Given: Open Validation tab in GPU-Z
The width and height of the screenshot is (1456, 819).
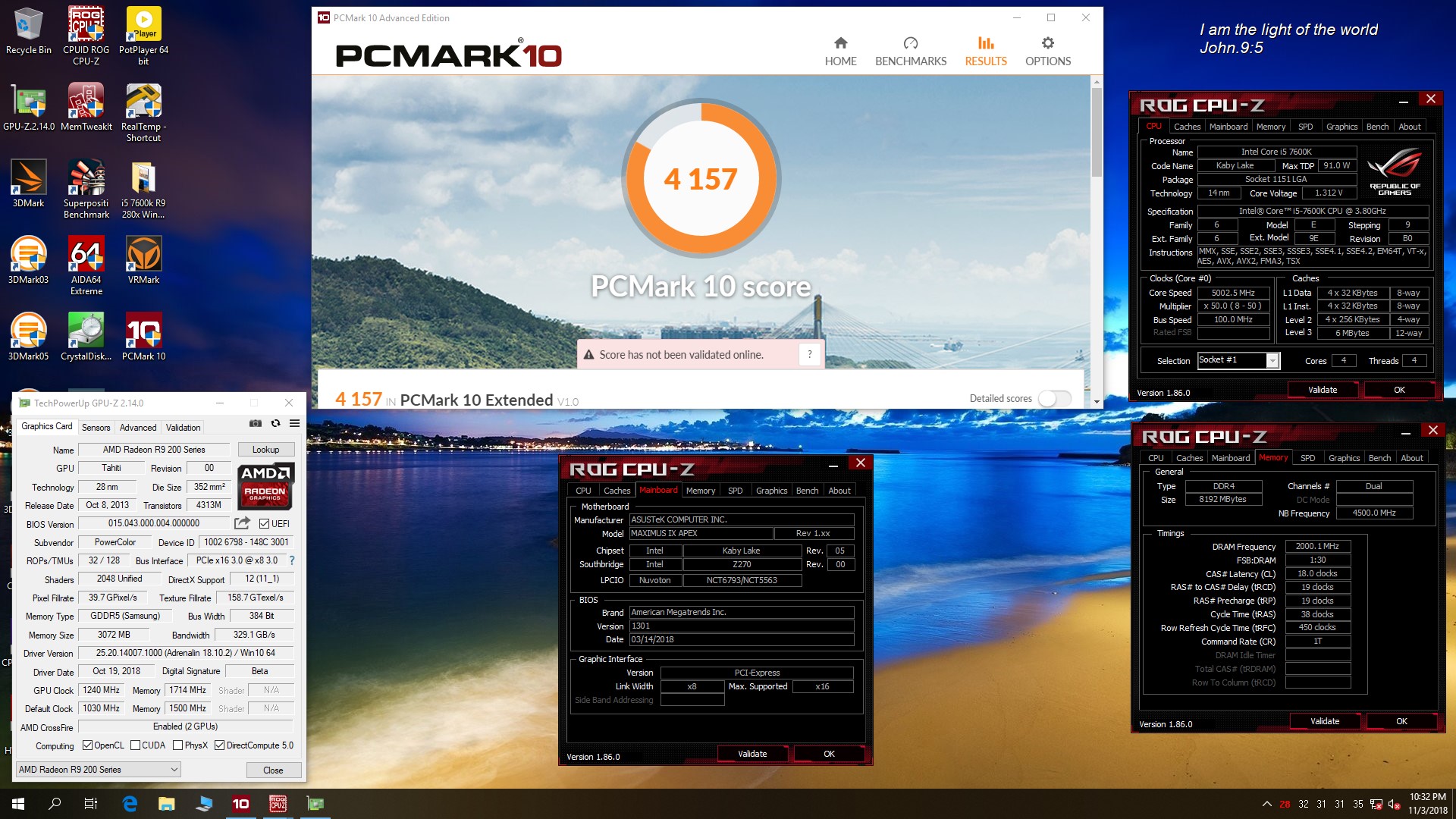Looking at the screenshot, I should [x=184, y=428].
